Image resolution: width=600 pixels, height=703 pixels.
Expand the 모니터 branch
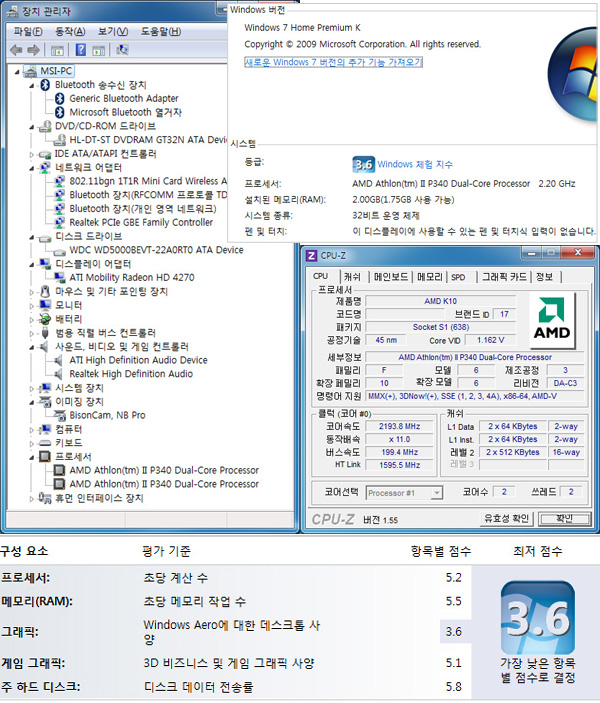(x=32, y=306)
